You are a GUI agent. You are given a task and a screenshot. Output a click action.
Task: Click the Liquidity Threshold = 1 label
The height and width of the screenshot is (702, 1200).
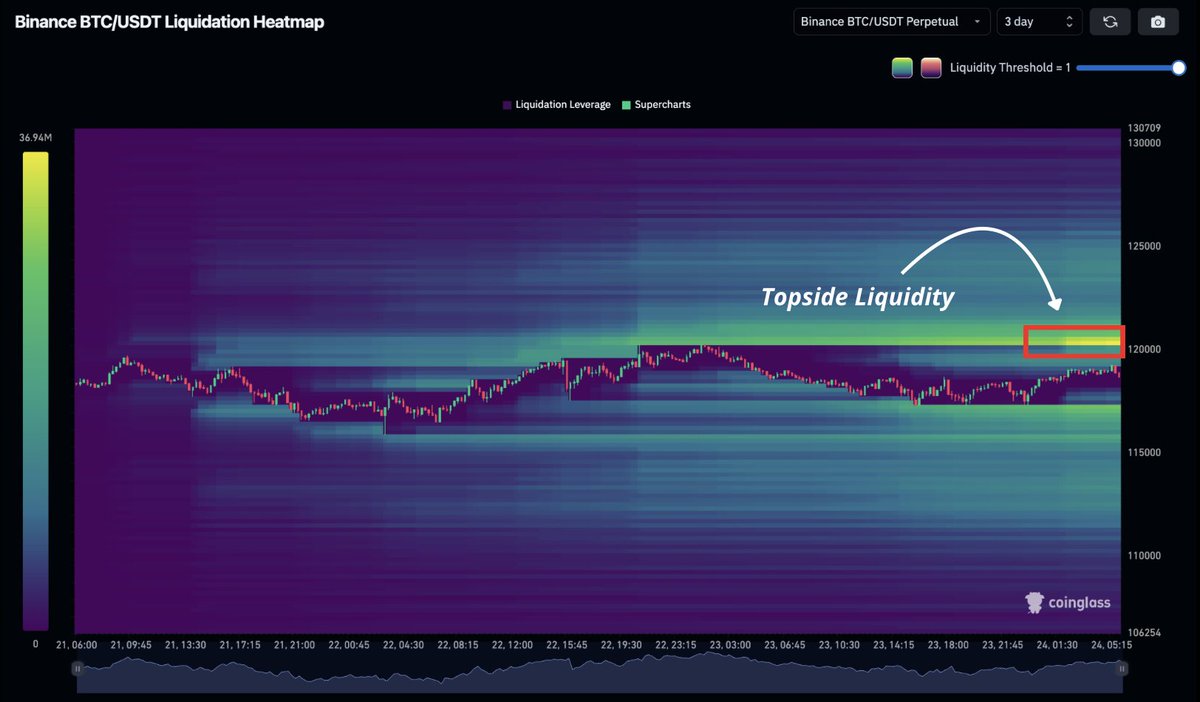1010,68
